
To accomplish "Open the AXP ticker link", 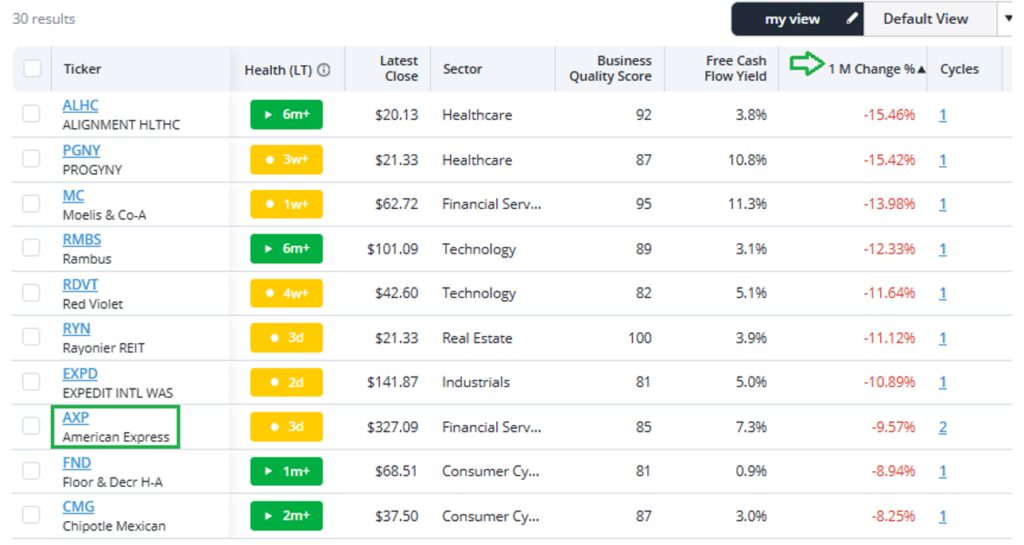I will [76, 418].
